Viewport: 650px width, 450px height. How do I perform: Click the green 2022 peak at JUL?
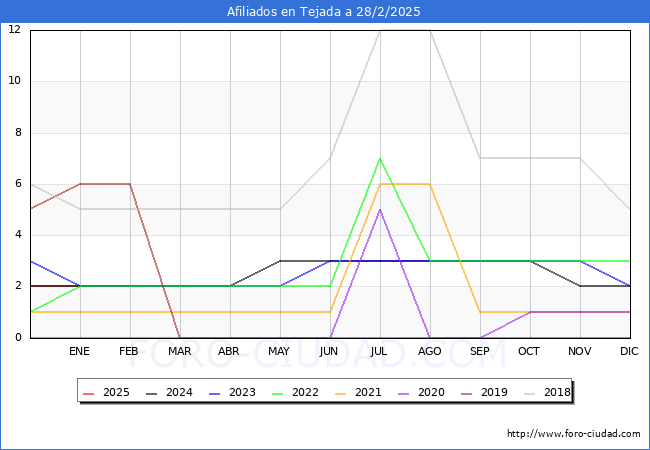click(x=380, y=159)
